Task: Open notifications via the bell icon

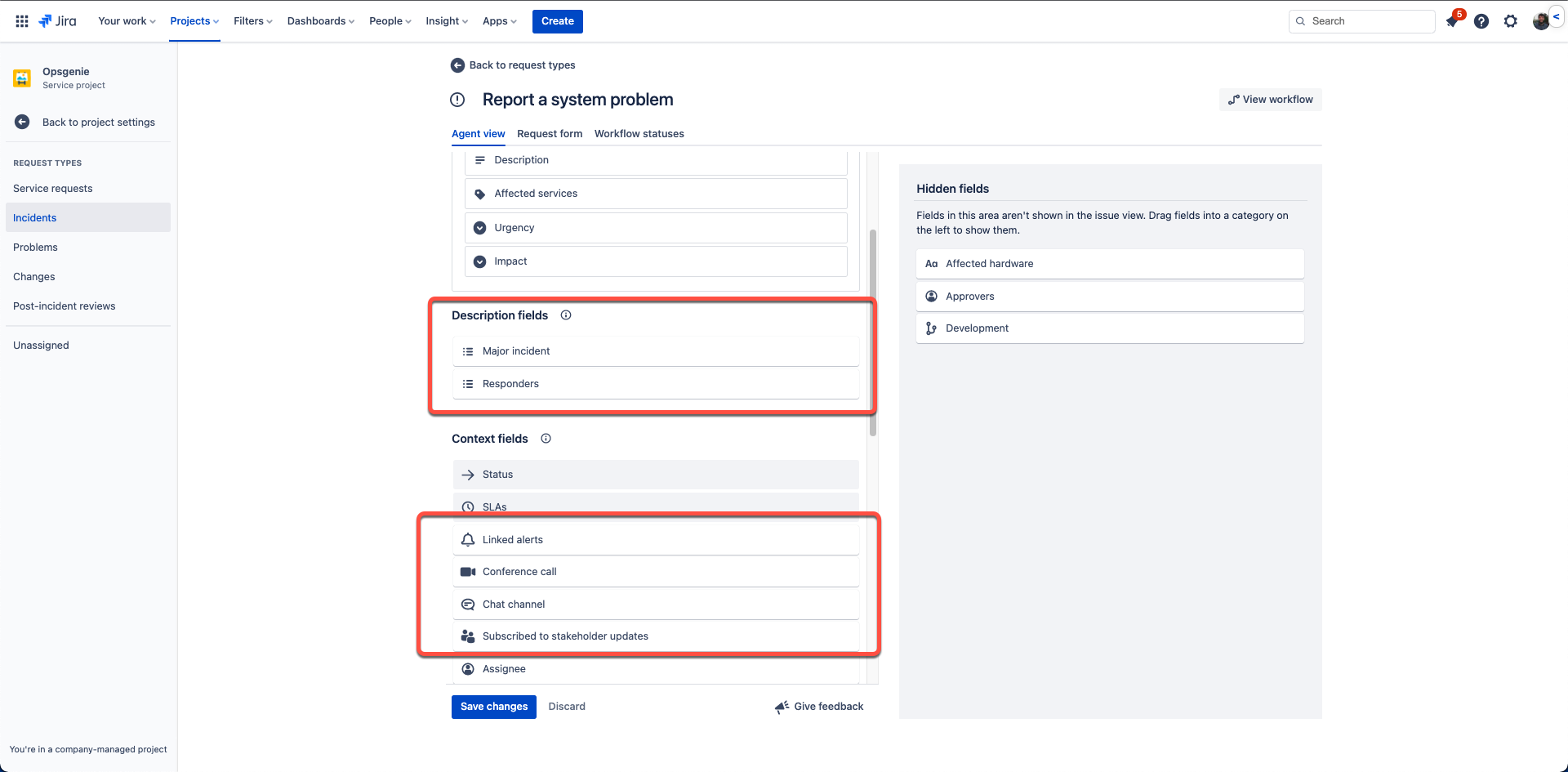Action: [1452, 21]
